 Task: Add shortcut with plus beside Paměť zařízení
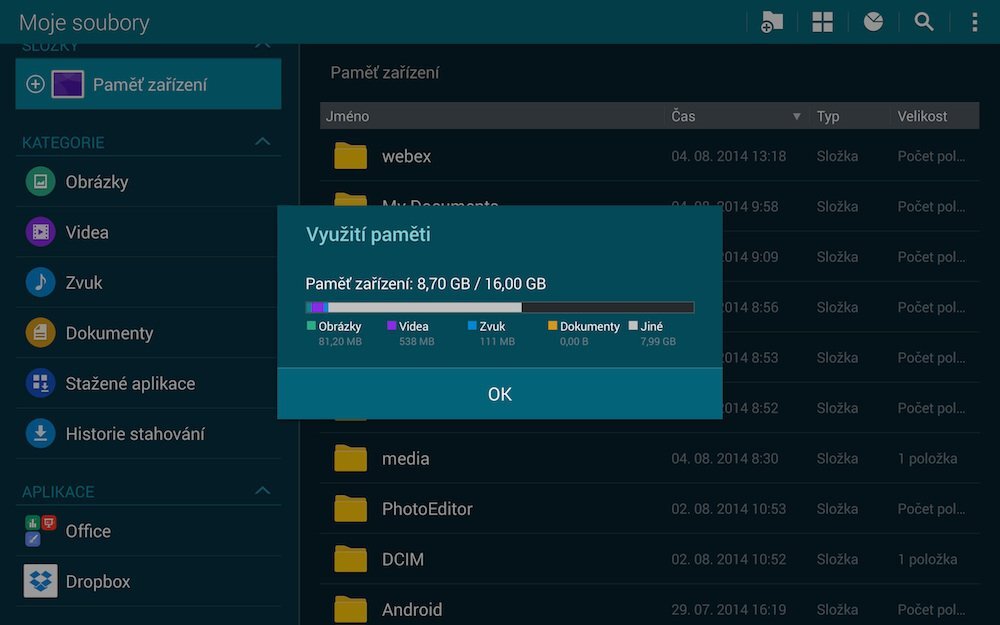[x=35, y=85]
